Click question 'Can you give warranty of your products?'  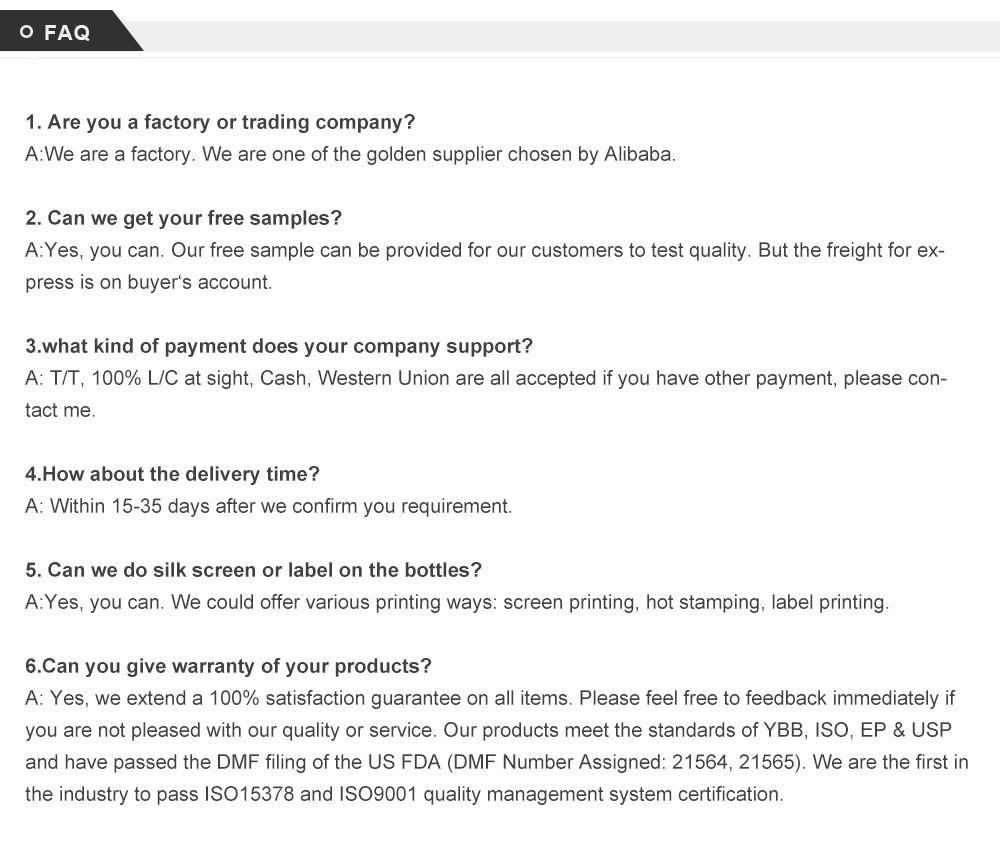[x=228, y=666]
